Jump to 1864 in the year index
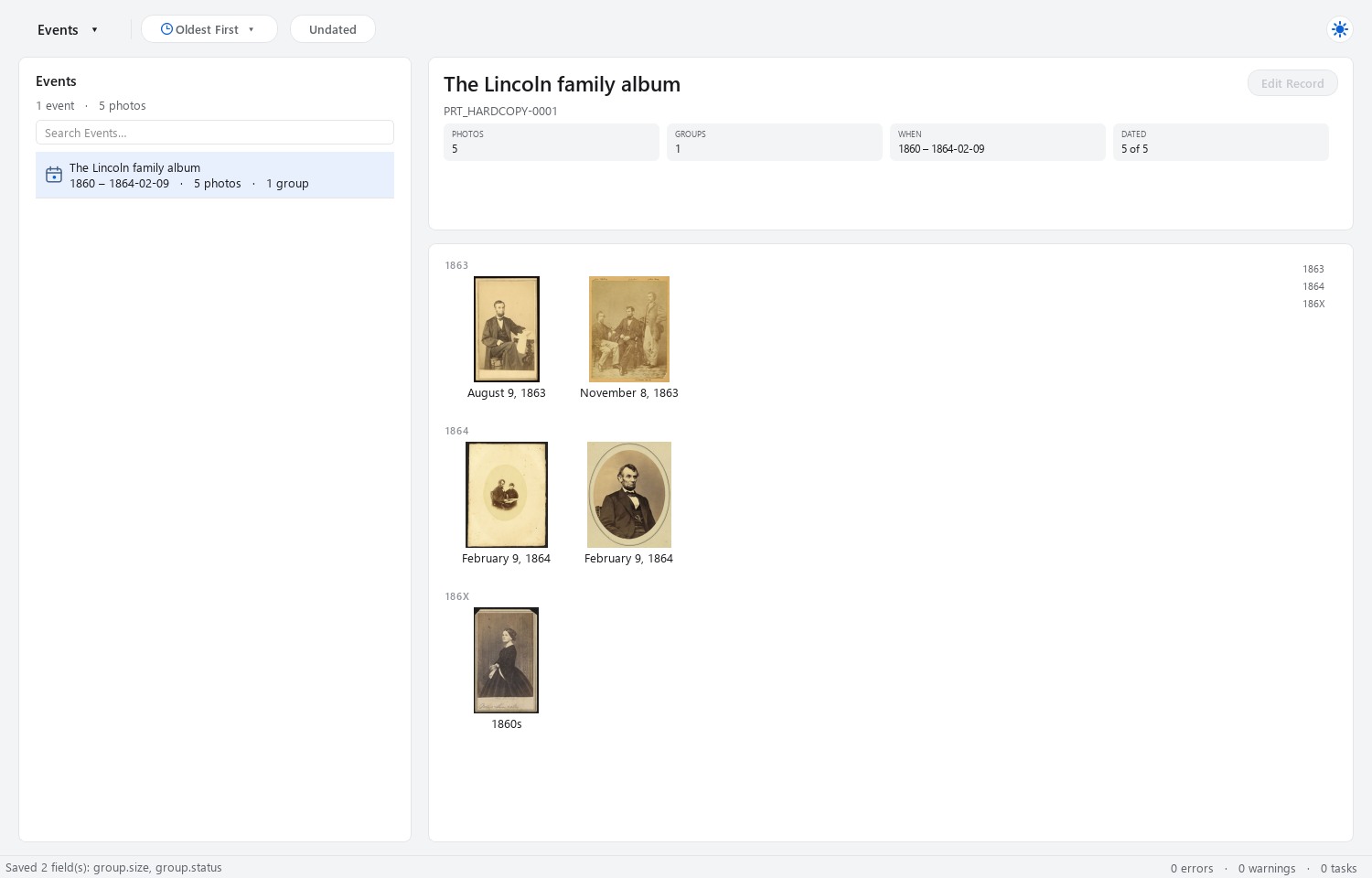The height and width of the screenshot is (878, 1372). 1313,286
